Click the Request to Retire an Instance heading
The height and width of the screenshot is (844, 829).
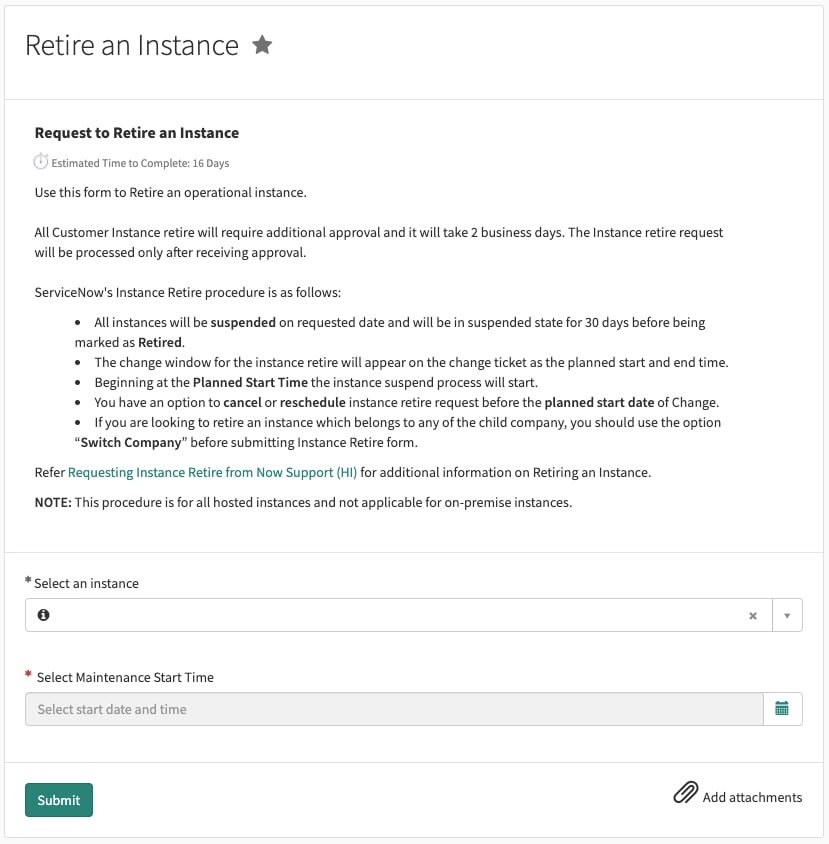(137, 132)
